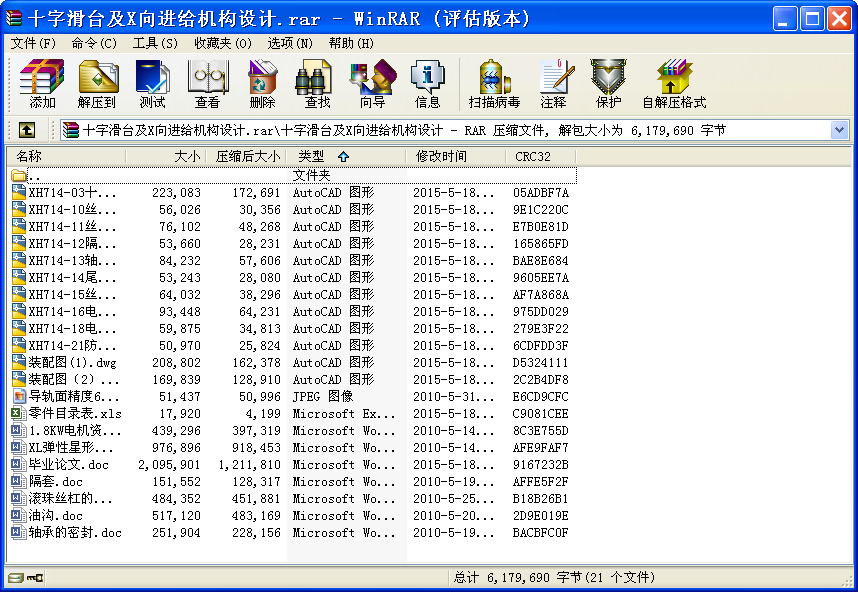Image resolution: width=858 pixels, height=592 pixels.
Task: Click the WinRAR icon in title bar
Action: pos(14,19)
